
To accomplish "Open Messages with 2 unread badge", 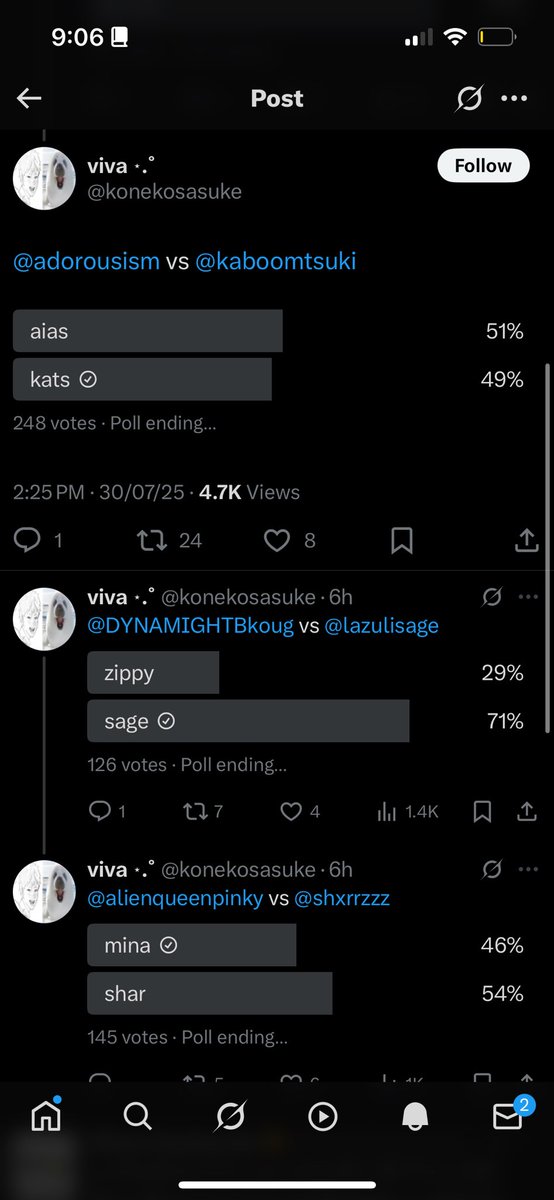I will [x=509, y=1115].
